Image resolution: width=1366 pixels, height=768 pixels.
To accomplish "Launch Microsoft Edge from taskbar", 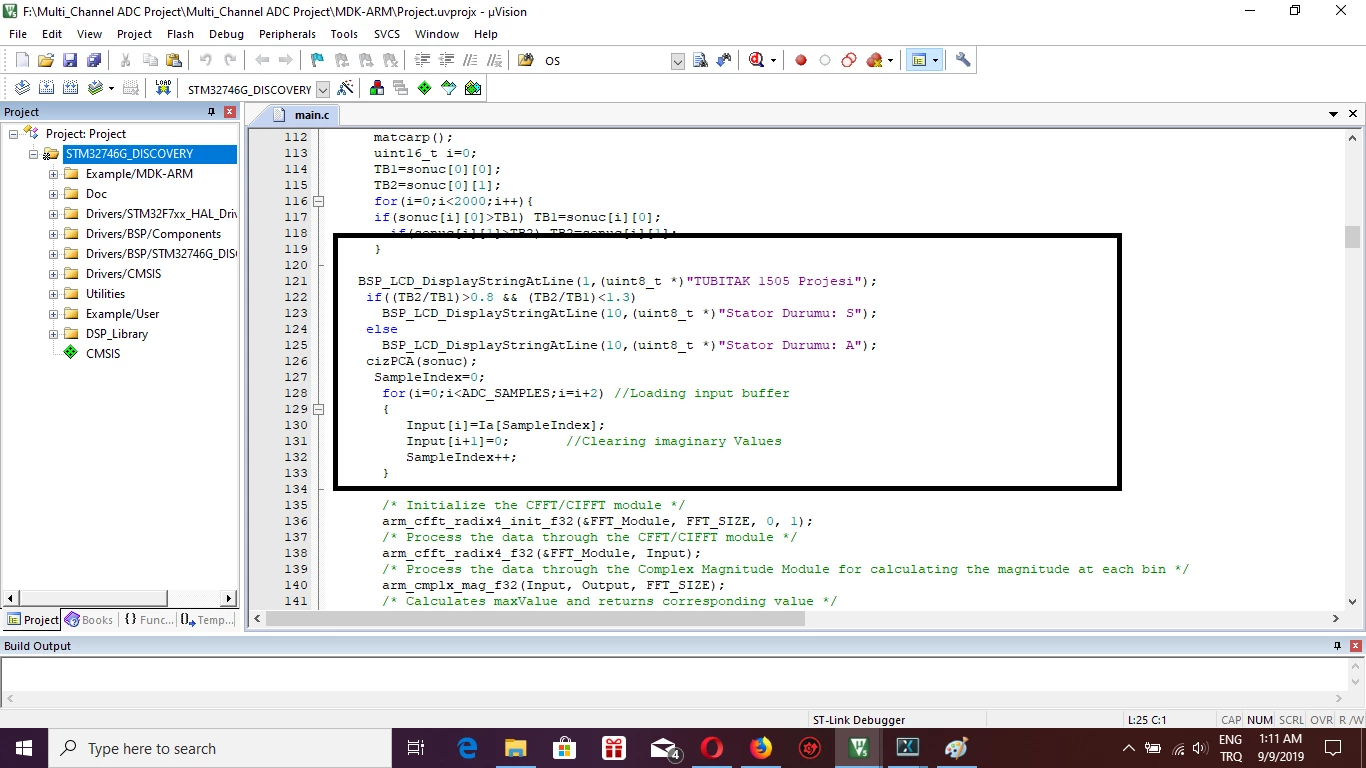I will tap(467, 748).
